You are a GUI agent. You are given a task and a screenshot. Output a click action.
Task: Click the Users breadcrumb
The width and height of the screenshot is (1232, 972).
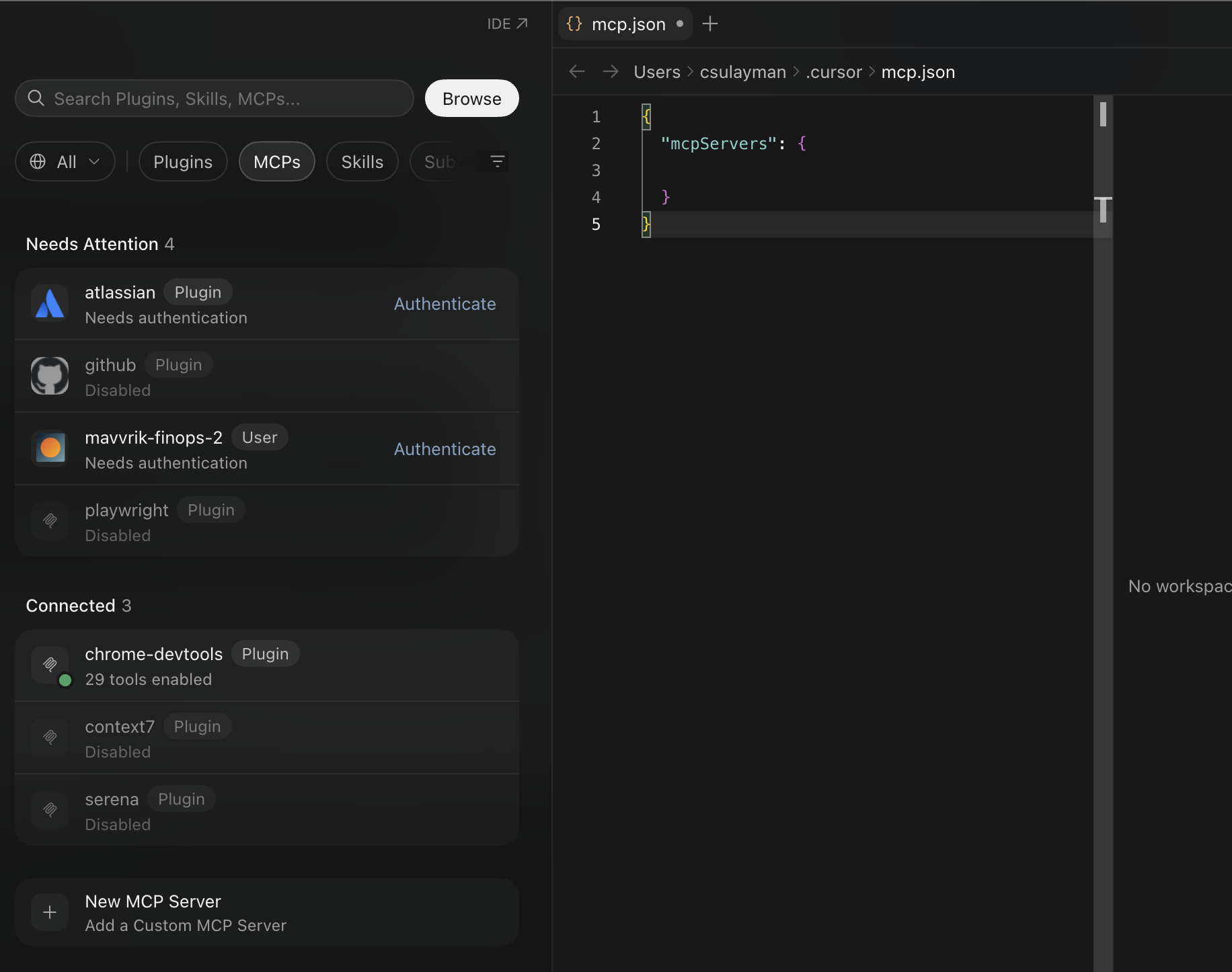[x=657, y=72]
